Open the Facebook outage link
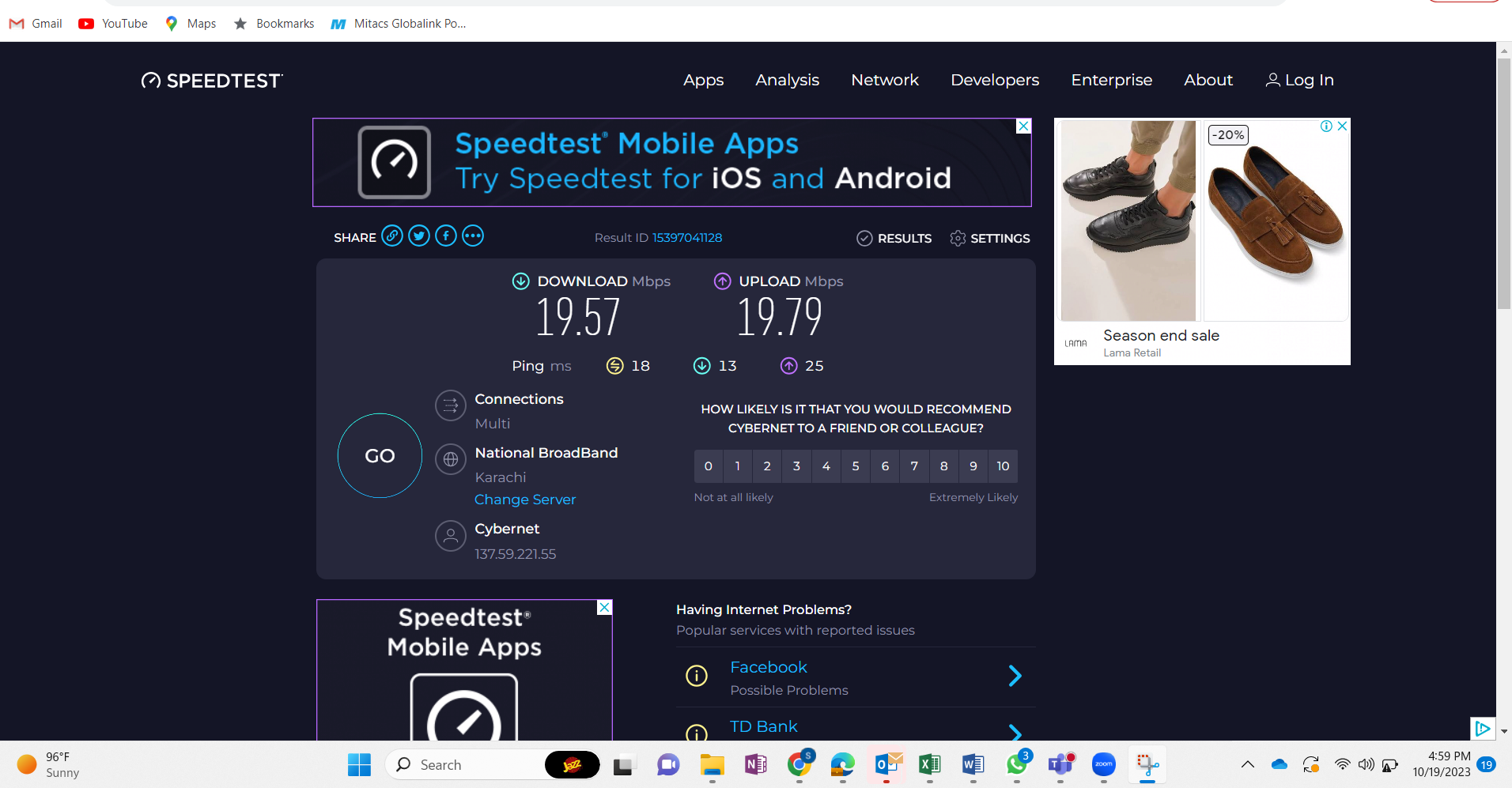 769,667
